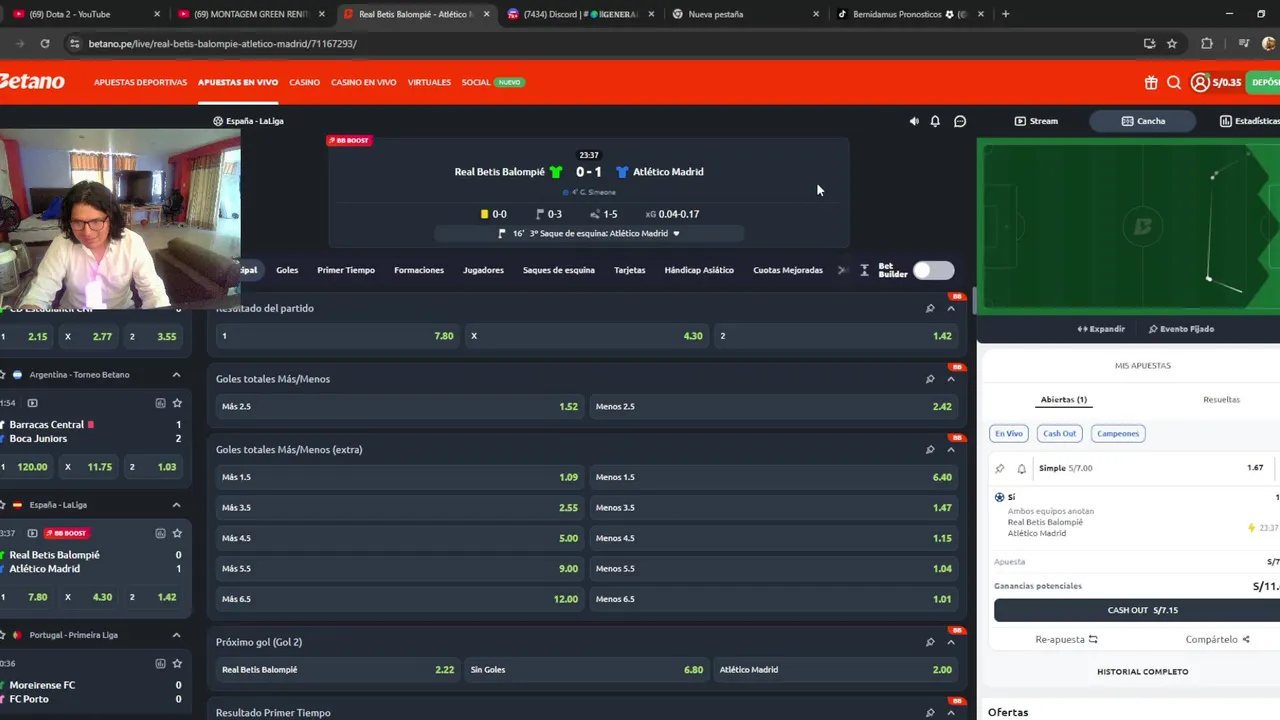
Task: Bookmark this page with star icon
Action: pos(1172,43)
